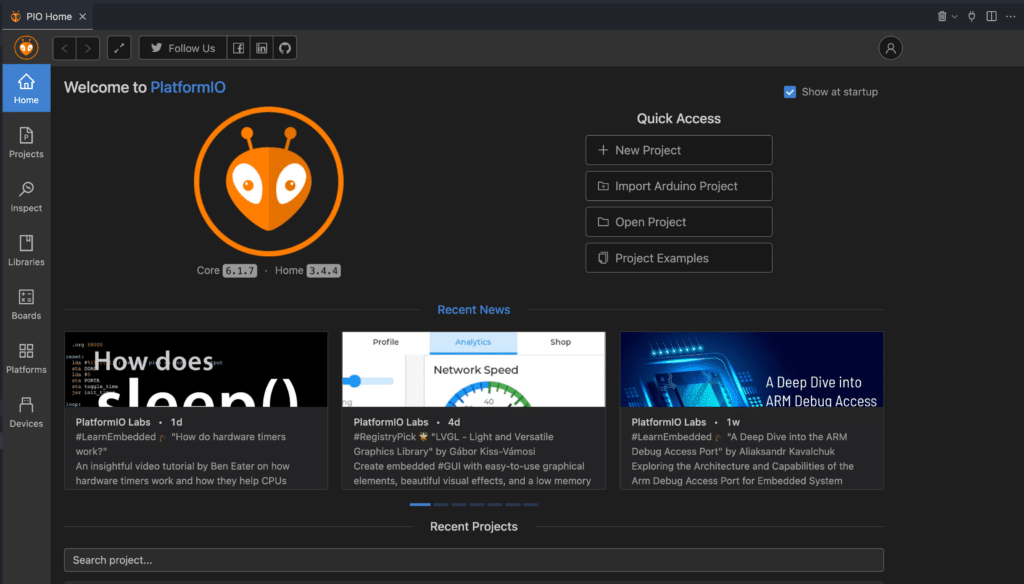Click the Search project input field
Image resolution: width=1024 pixels, height=584 pixels.
[473, 560]
